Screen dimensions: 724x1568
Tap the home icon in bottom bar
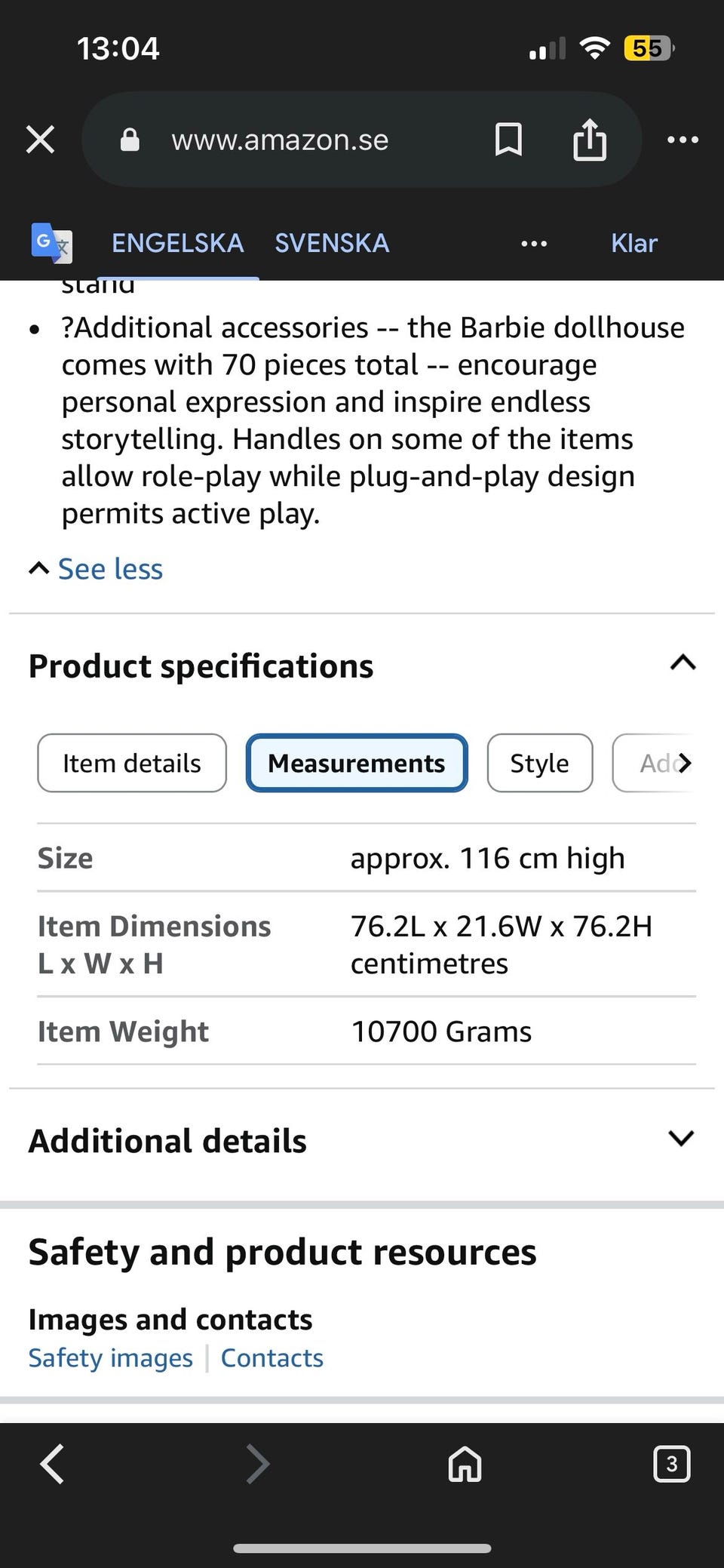tap(465, 1464)
